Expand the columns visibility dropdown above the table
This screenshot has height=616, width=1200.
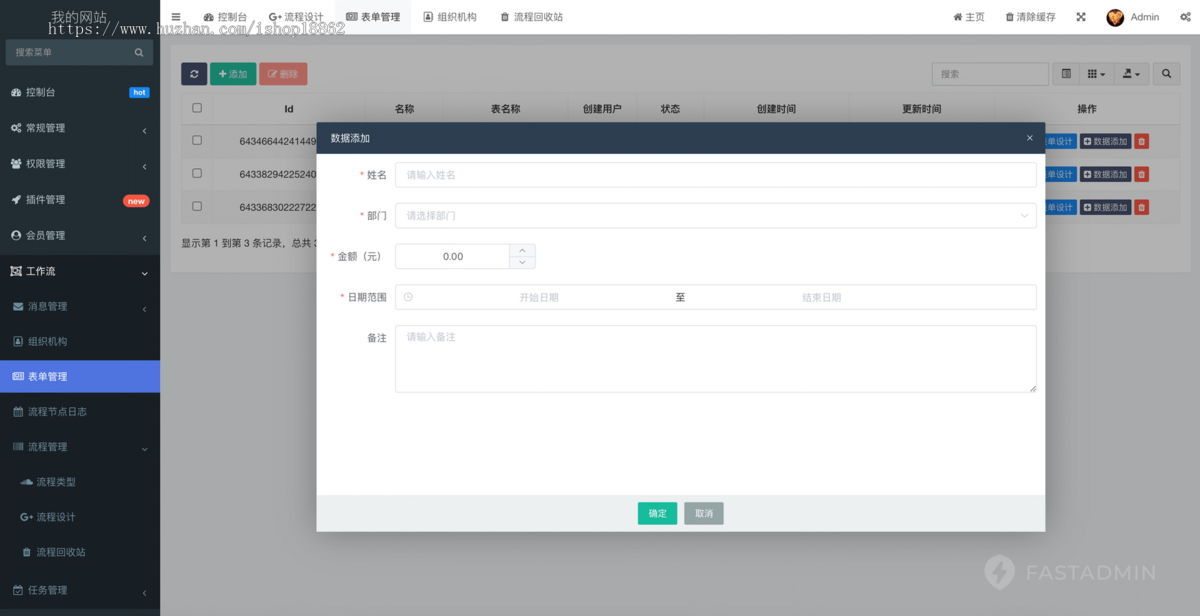click(x=1095, y=74)
